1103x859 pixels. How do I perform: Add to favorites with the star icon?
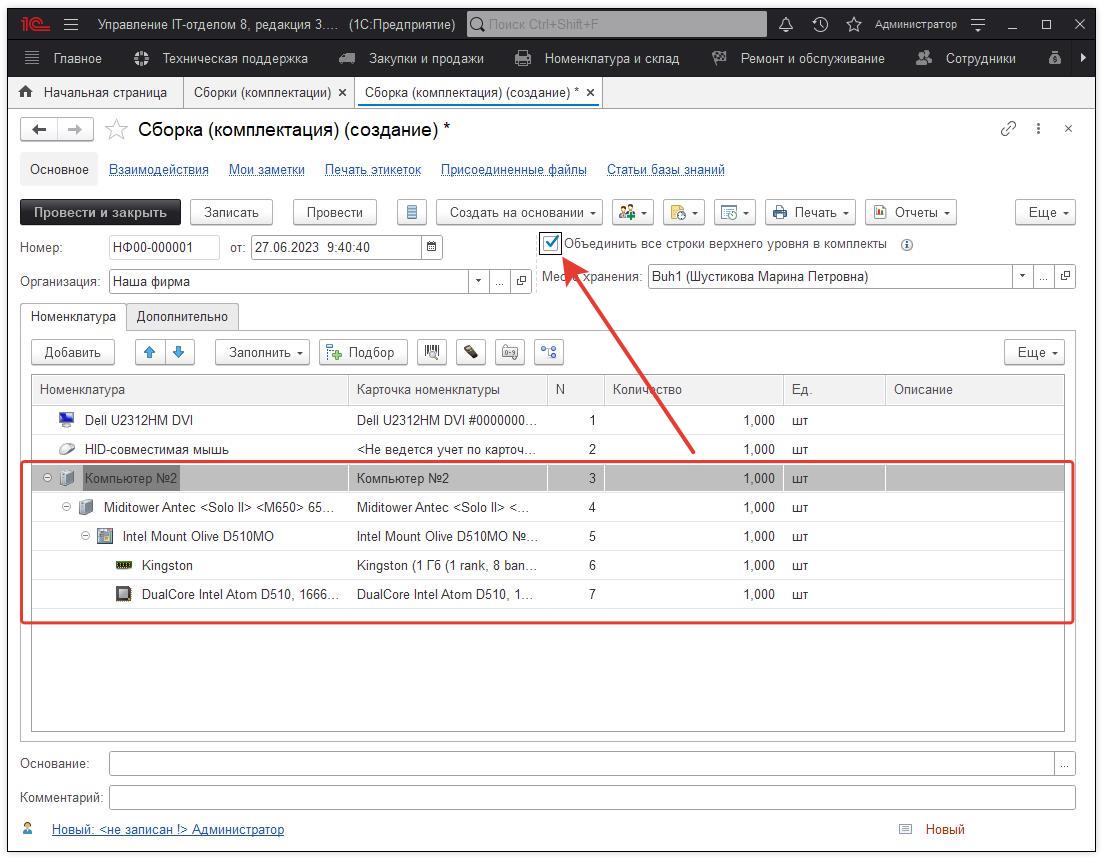pyautogui.click(x=117, y=130)
